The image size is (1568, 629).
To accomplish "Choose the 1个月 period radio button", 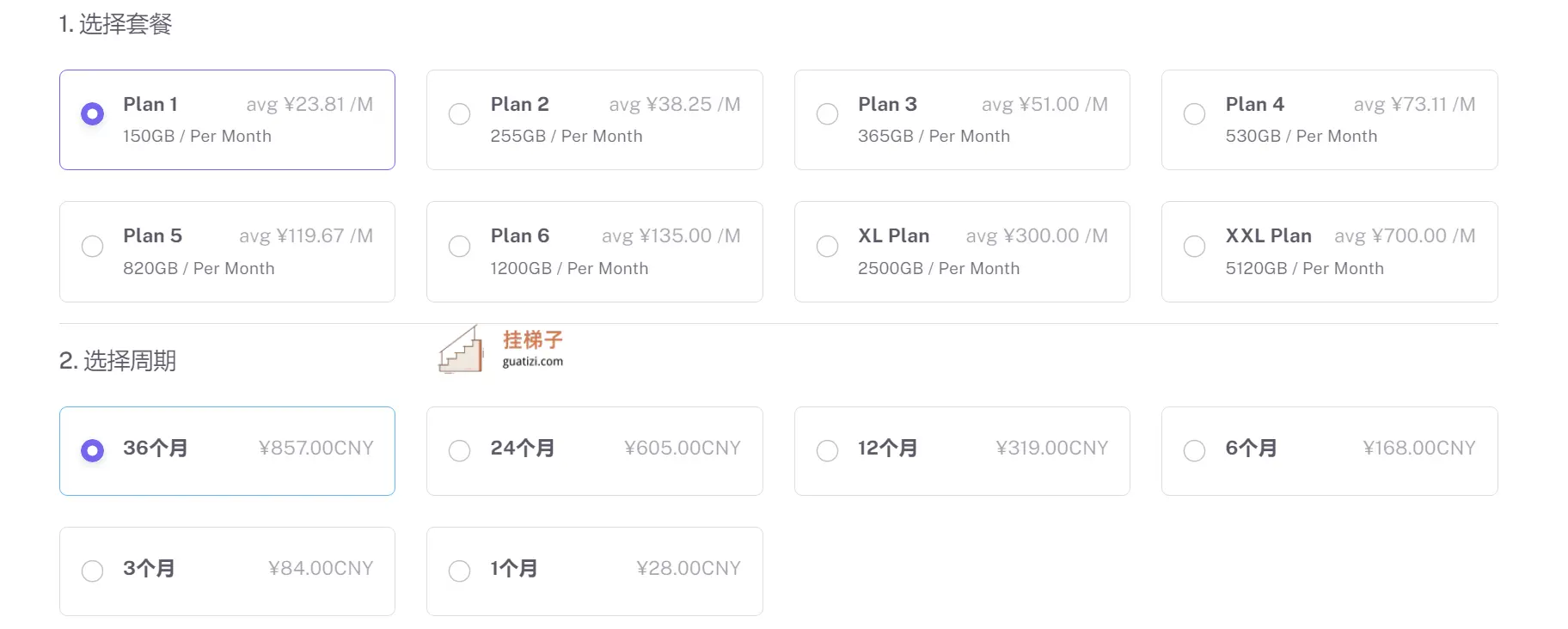I will 460,571.
